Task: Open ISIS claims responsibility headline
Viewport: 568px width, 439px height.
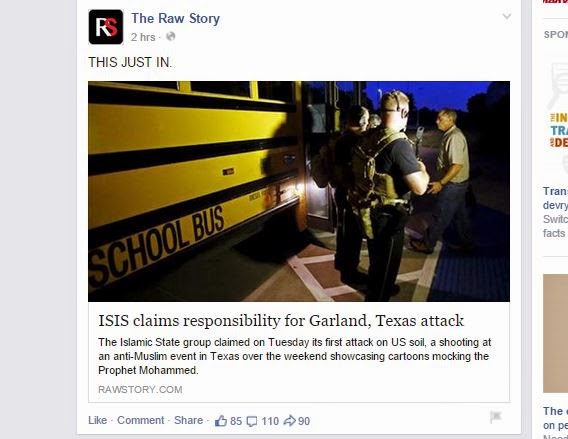Action: coord(281,321)
